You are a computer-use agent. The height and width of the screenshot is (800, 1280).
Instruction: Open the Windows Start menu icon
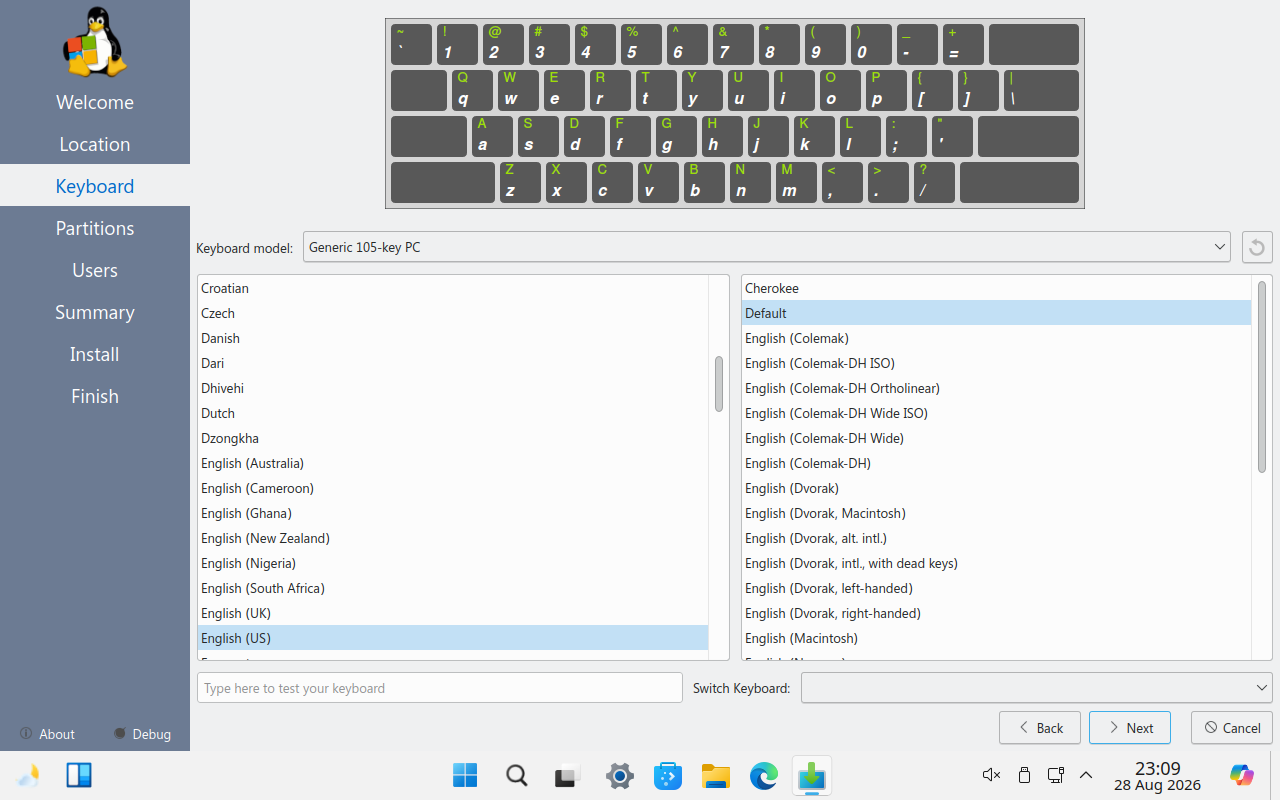[x=465, y=775]
